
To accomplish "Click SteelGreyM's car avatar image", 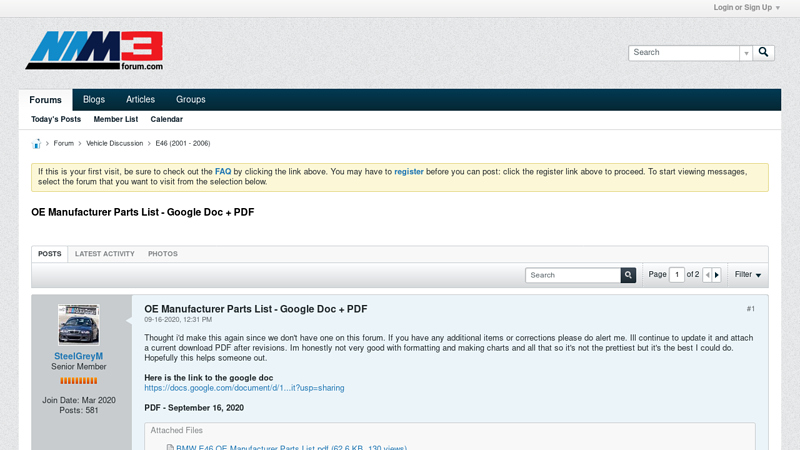I will point(78,325).
